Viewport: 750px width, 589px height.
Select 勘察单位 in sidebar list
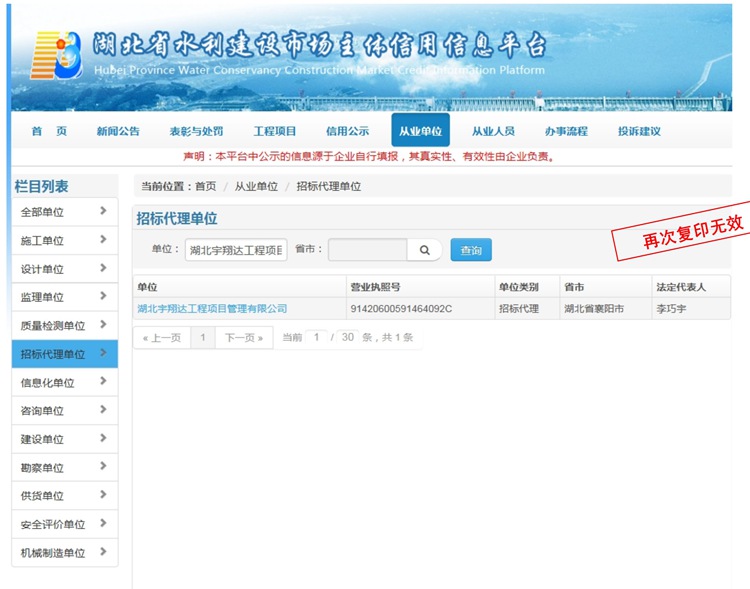[x=65, y=467]
